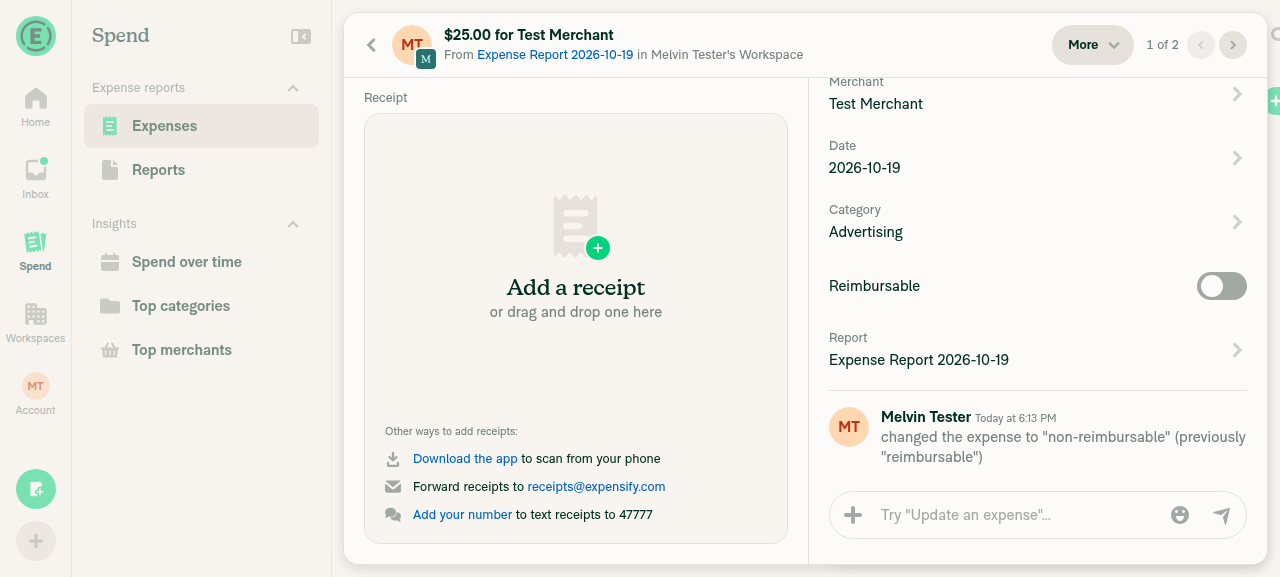Select Expenses in the Spend menu
This screenshot has width=1280, height=577.
click(x=201, y=126)
